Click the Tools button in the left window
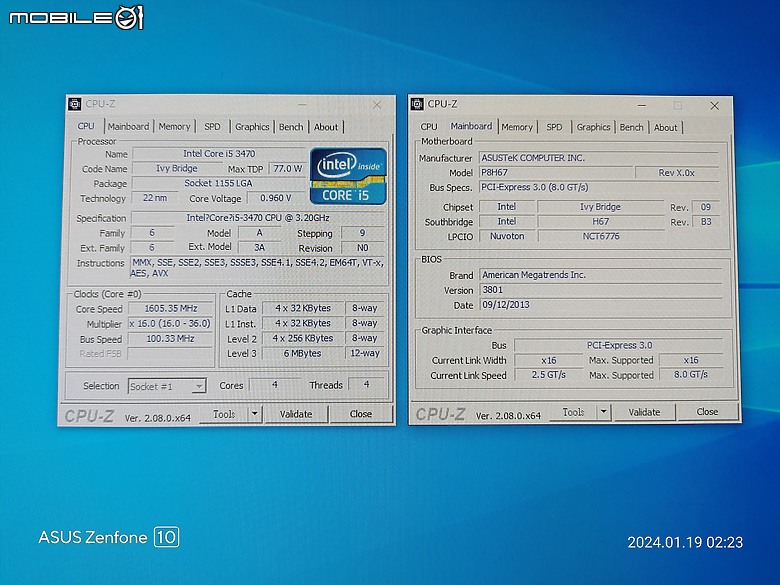 click(224, 414)
